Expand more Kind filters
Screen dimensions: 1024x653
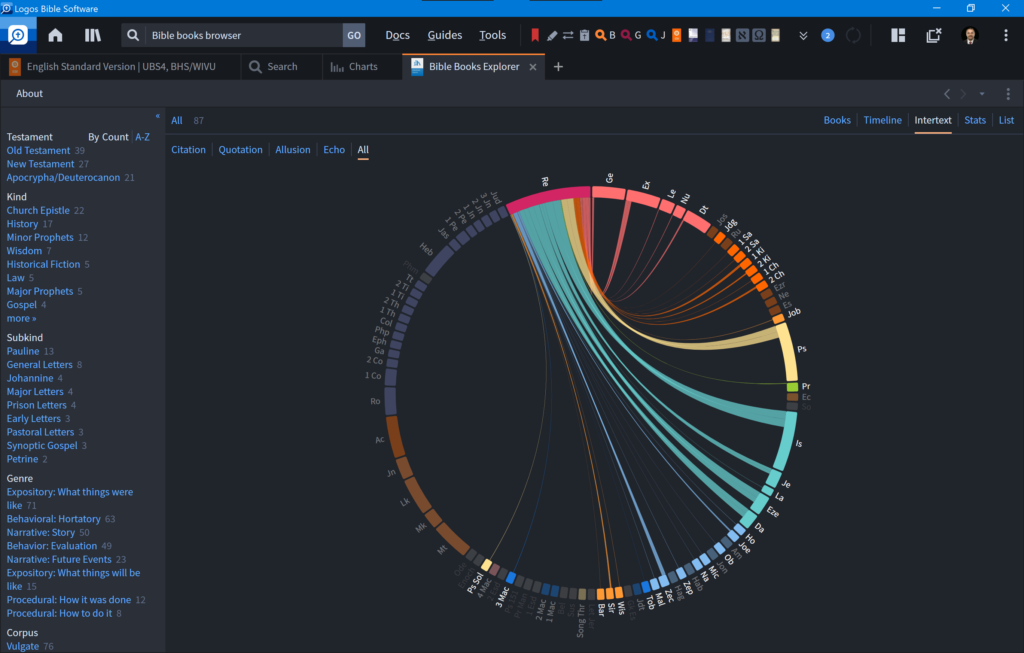point(22,319)
